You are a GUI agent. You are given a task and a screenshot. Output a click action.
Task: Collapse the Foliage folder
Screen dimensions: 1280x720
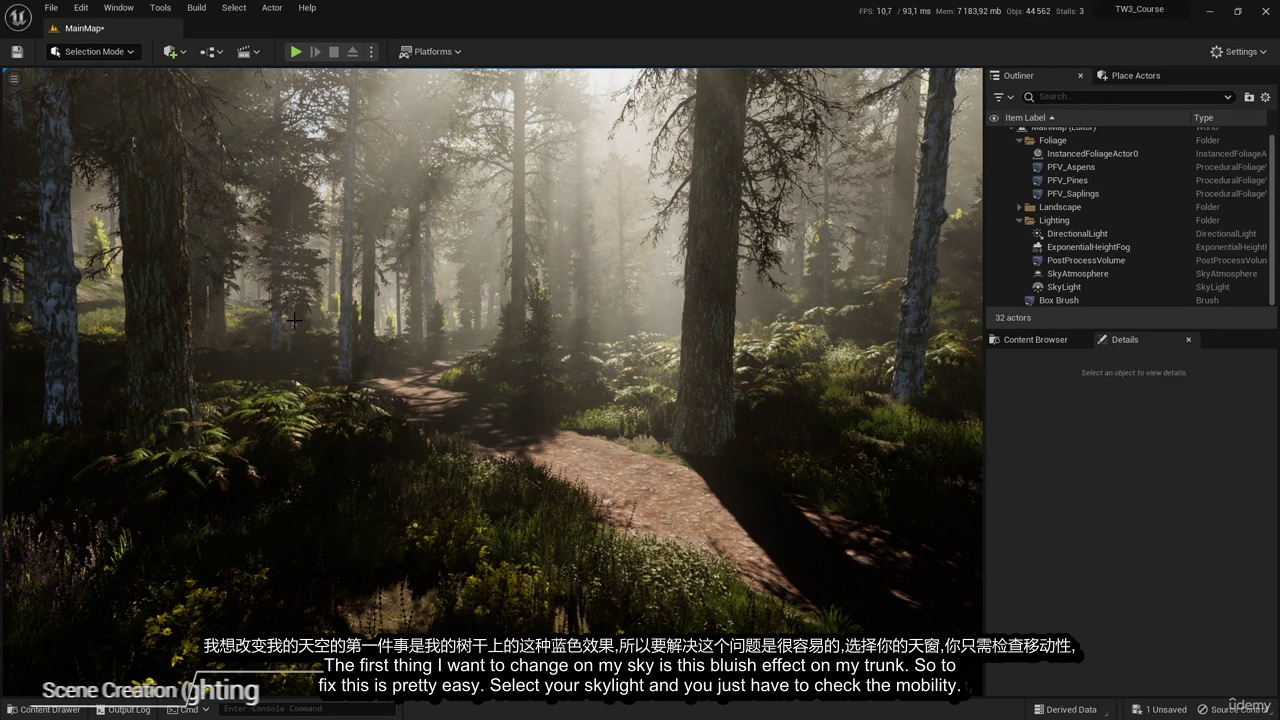click(1019, 141)
